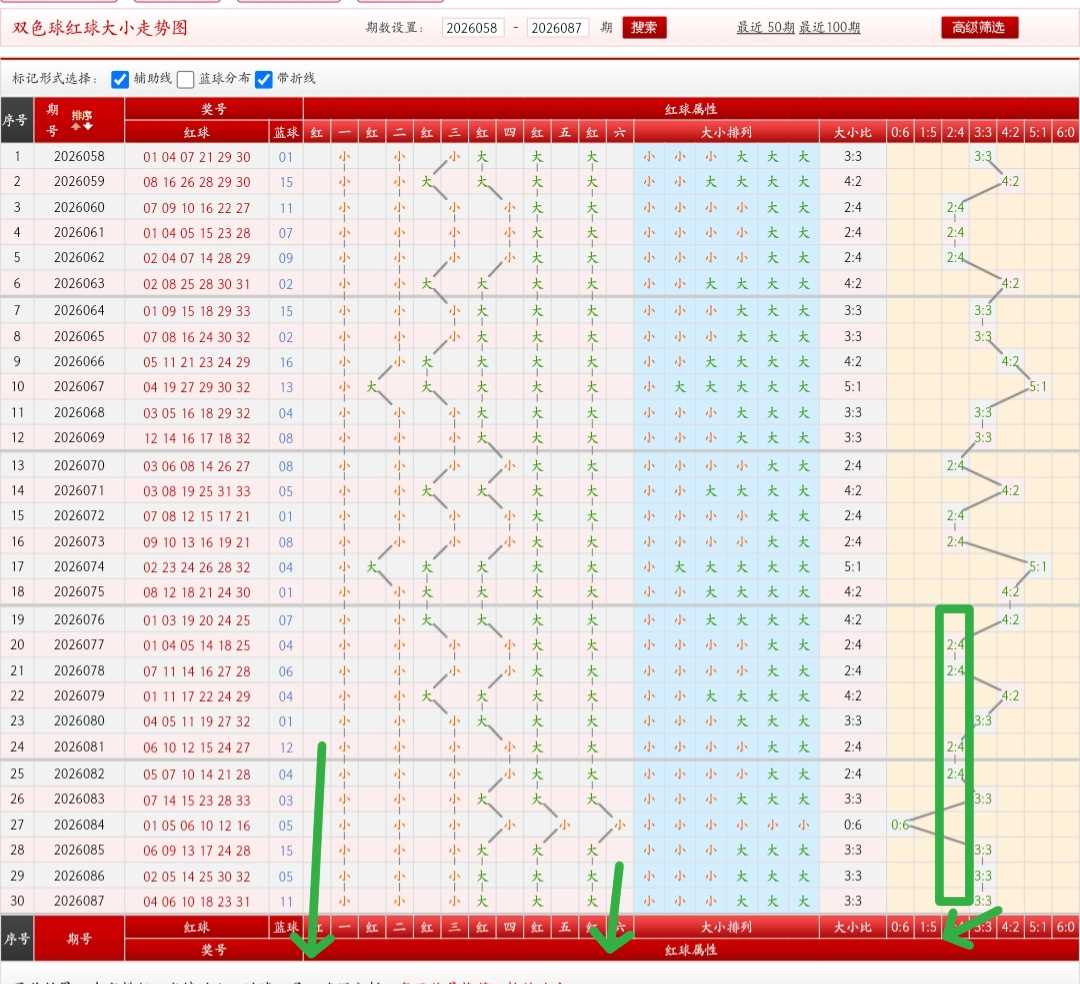Image resolution: width=1080 pixels, height=984 pixels.
Task: Click red balls 08 16 26 28 29 30
Action: point(197,182)
